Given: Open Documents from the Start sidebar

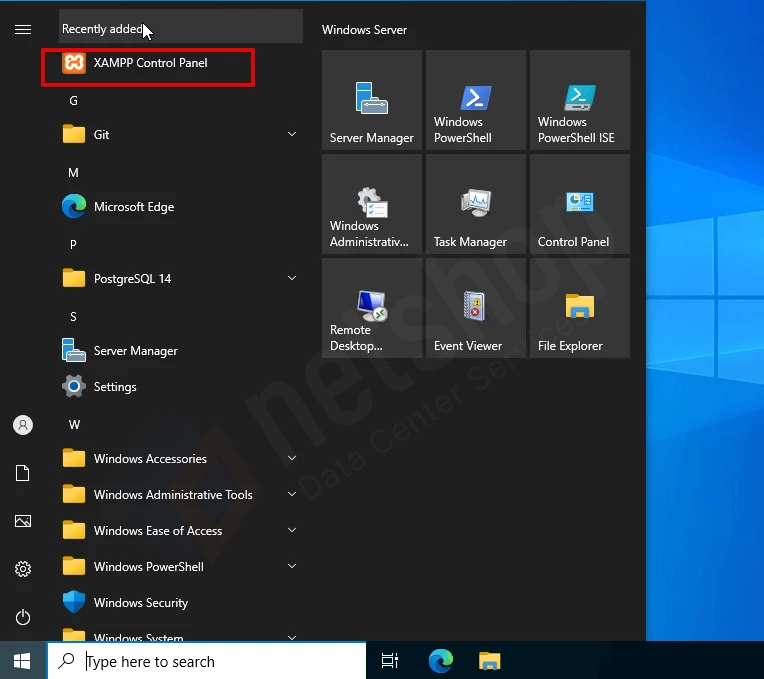Looking at the screenshot, I should pyautogui.click(x=23, y=473).
